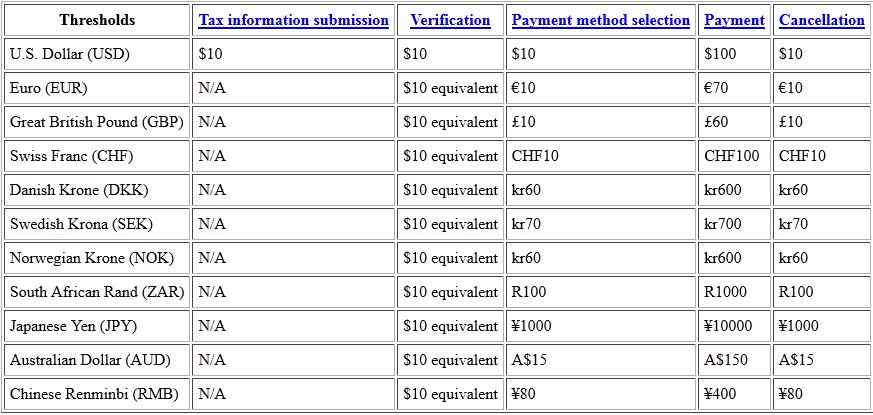Click the Thresholds header cell

(97, 20)
